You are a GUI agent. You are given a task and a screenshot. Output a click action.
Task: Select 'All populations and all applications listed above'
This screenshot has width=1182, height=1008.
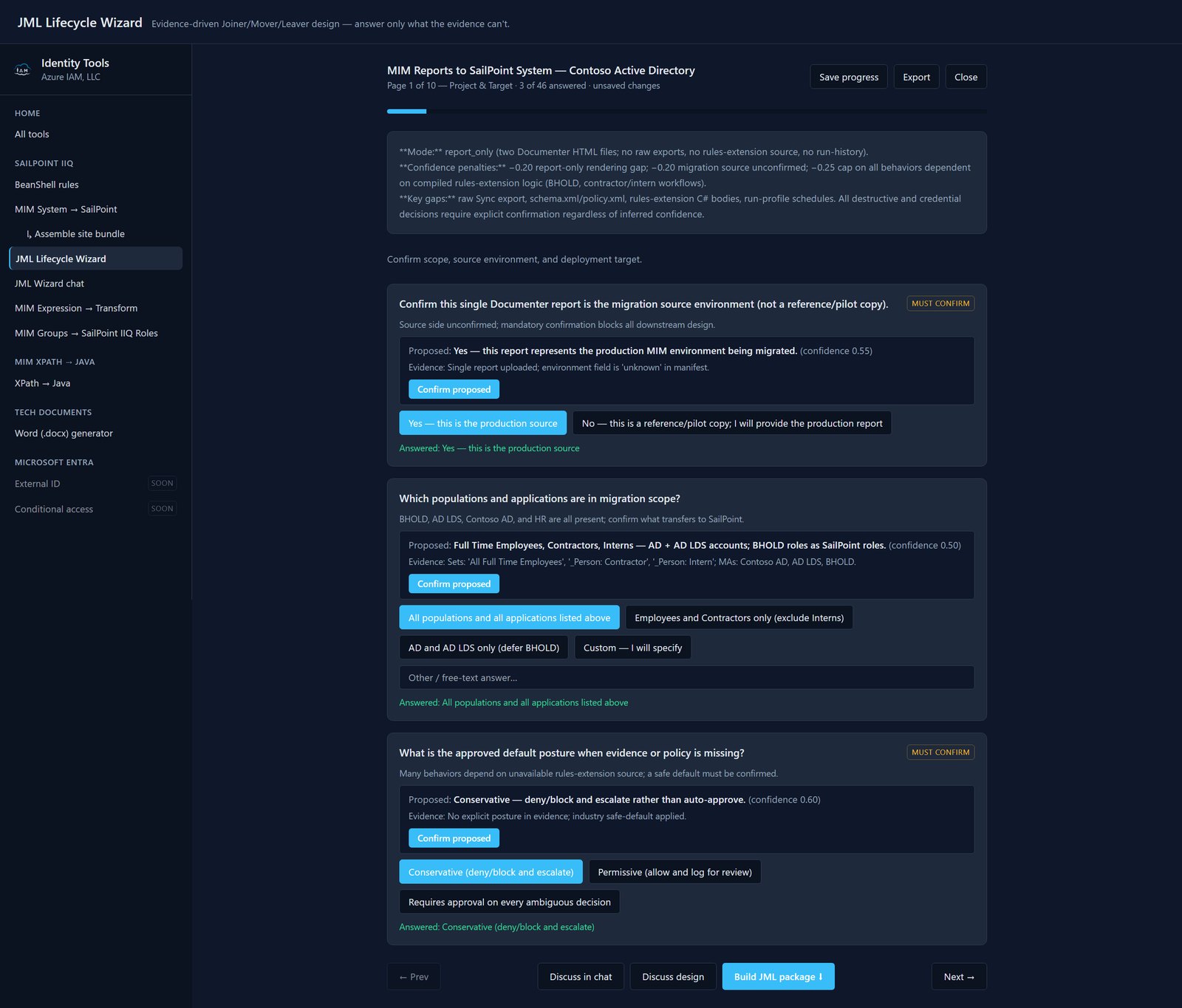[509, 617]
